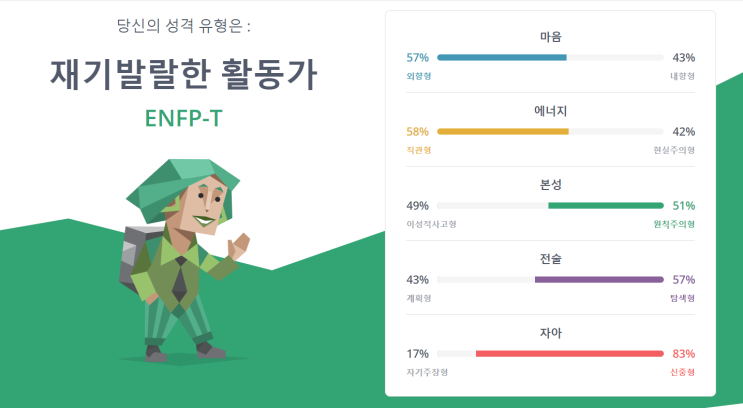Click the yellow 에너지 trait bar
This screenshot has width=743, height=408.
pyautogui.click(x=503, y=132)
